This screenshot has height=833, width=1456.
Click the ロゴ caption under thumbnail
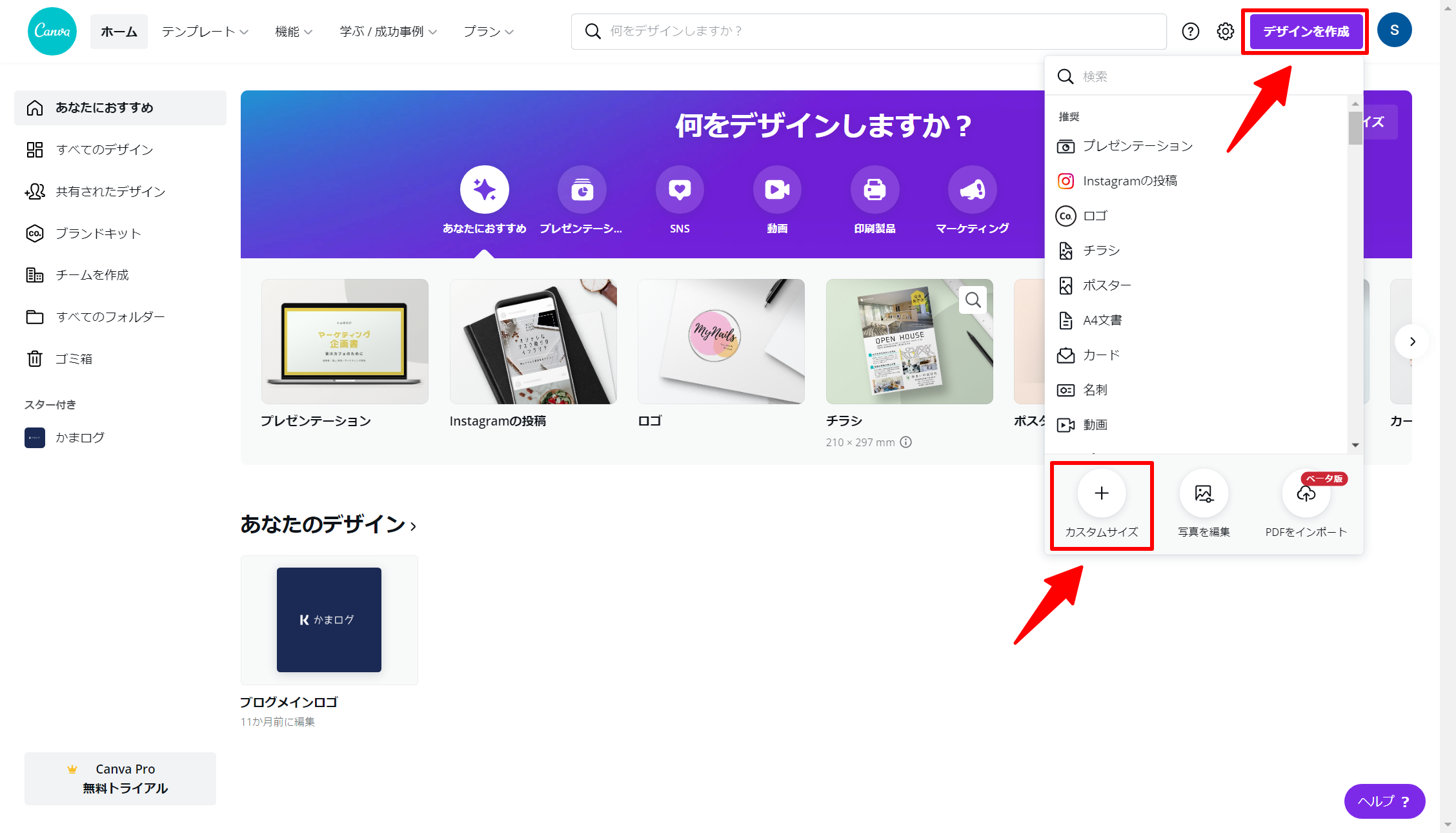click(650, 421)
